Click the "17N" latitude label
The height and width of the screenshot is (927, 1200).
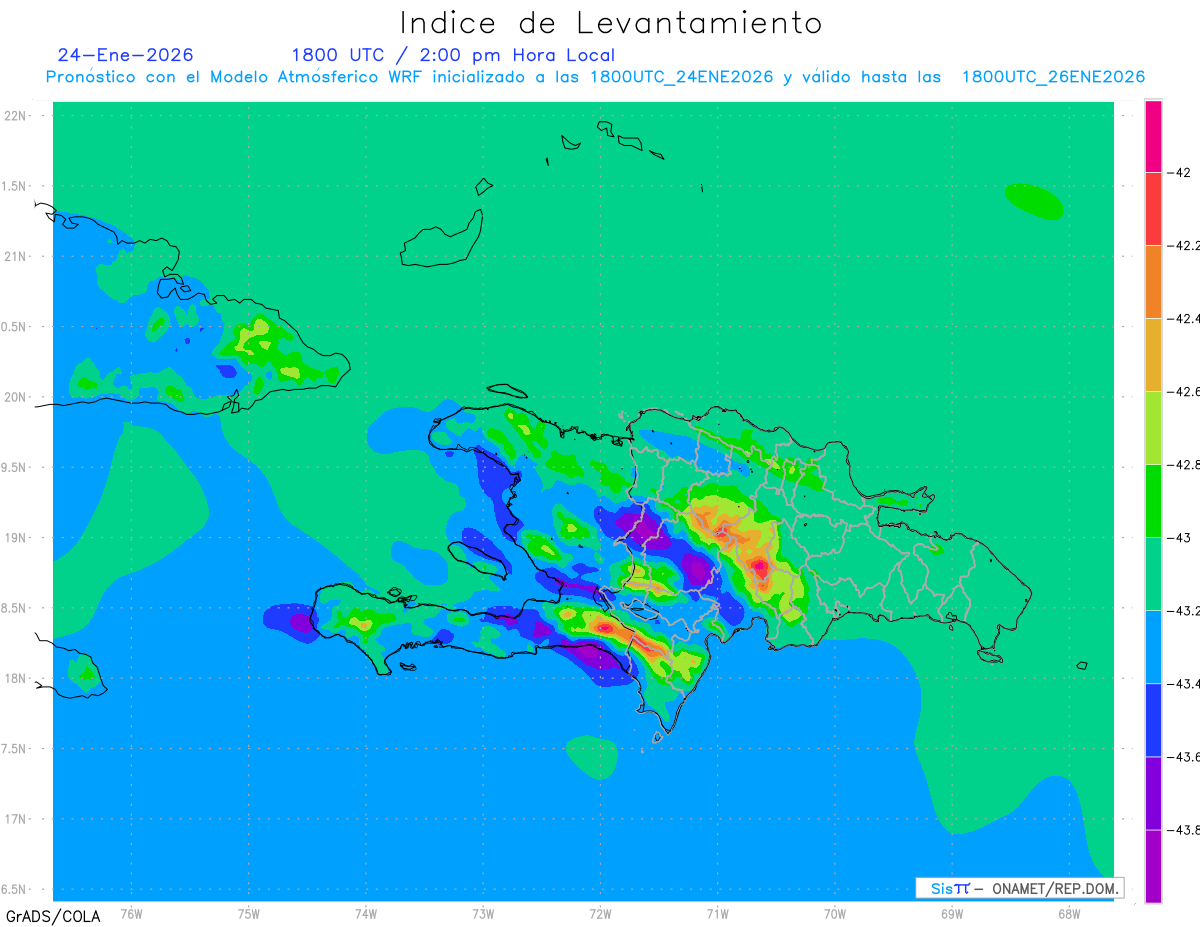point(16,820)
